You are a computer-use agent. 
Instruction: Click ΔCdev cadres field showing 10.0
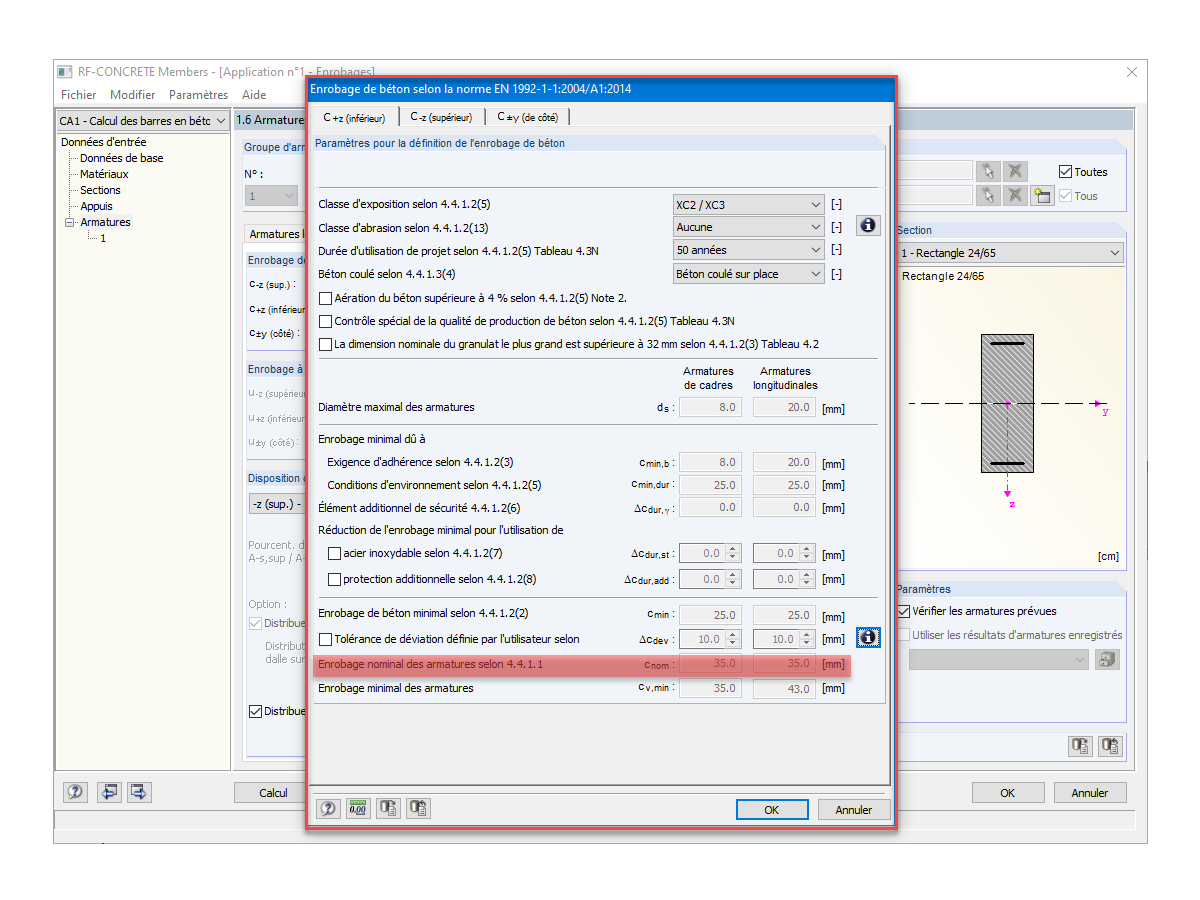[x=710, y=639]
